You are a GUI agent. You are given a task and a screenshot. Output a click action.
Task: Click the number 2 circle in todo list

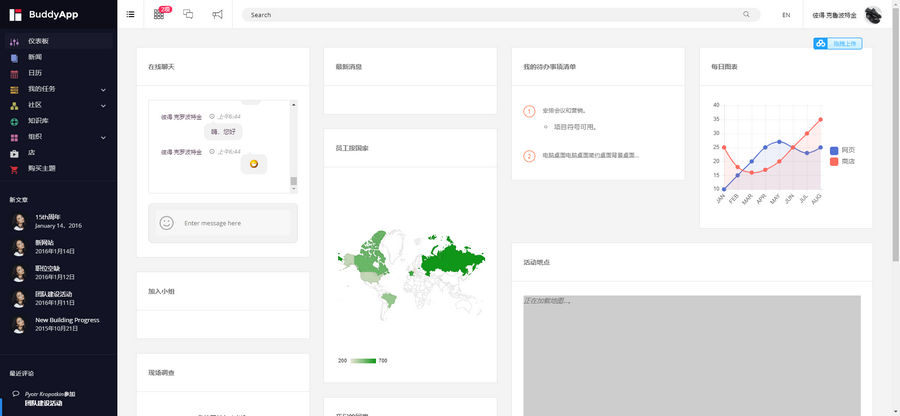(529, 155)
